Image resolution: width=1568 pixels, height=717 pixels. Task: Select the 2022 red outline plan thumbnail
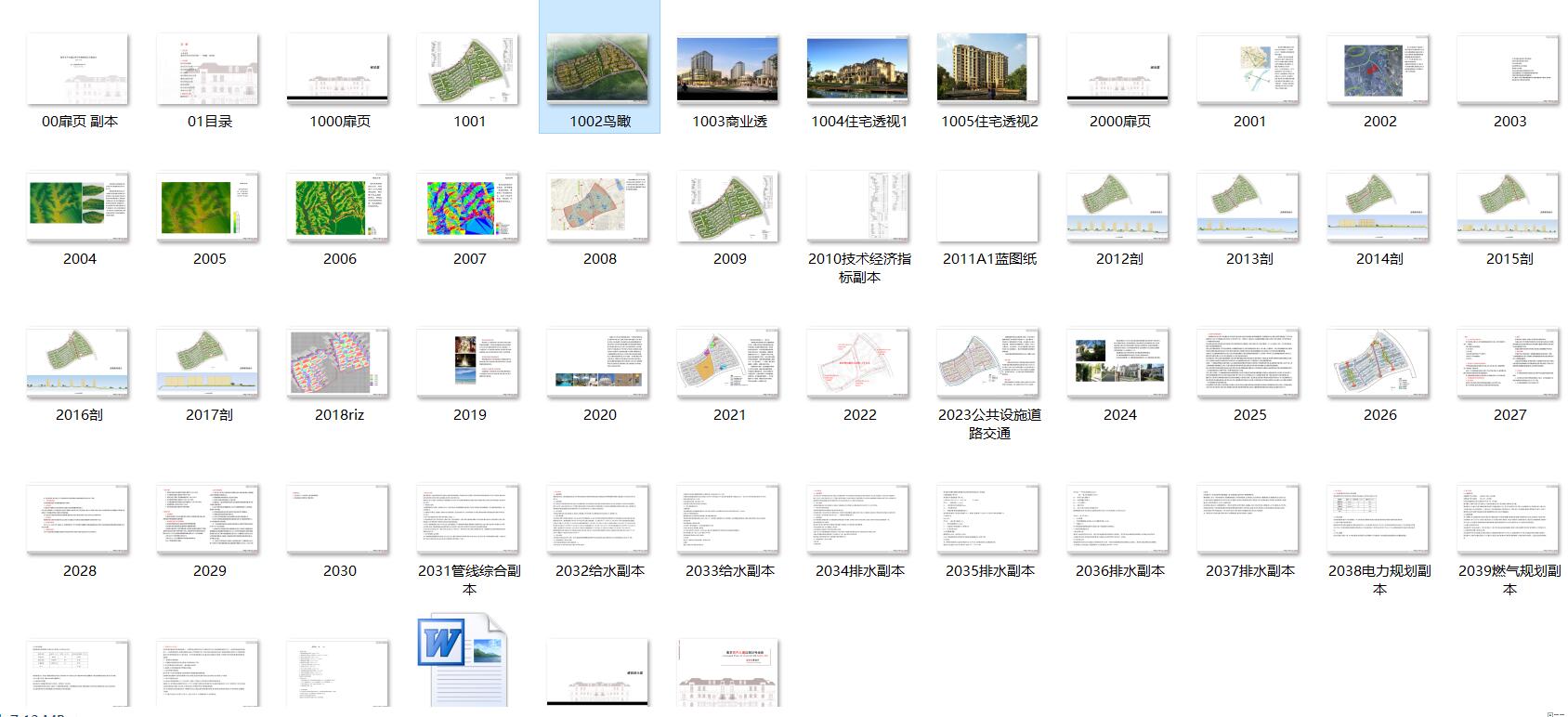pos(859,363)
